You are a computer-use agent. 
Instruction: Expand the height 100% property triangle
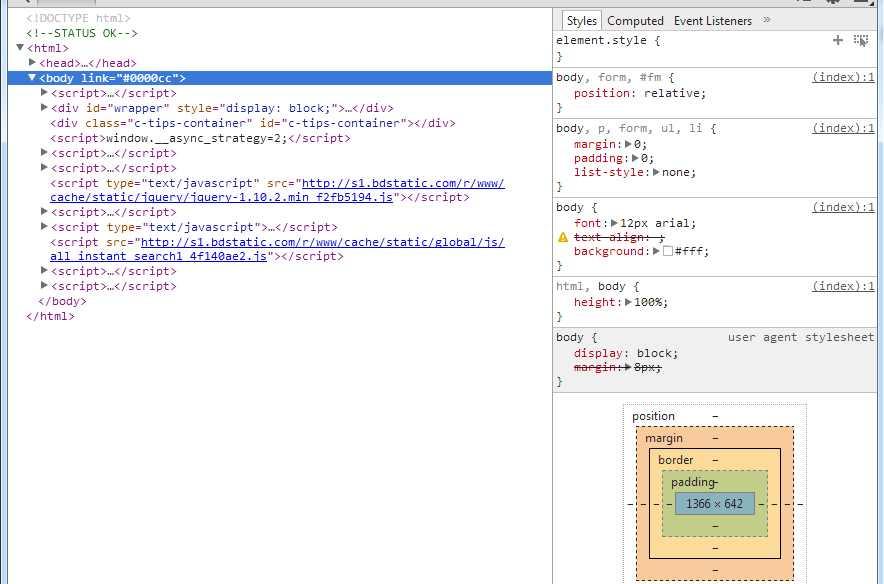pyautogui.click(x=628, y=302)
